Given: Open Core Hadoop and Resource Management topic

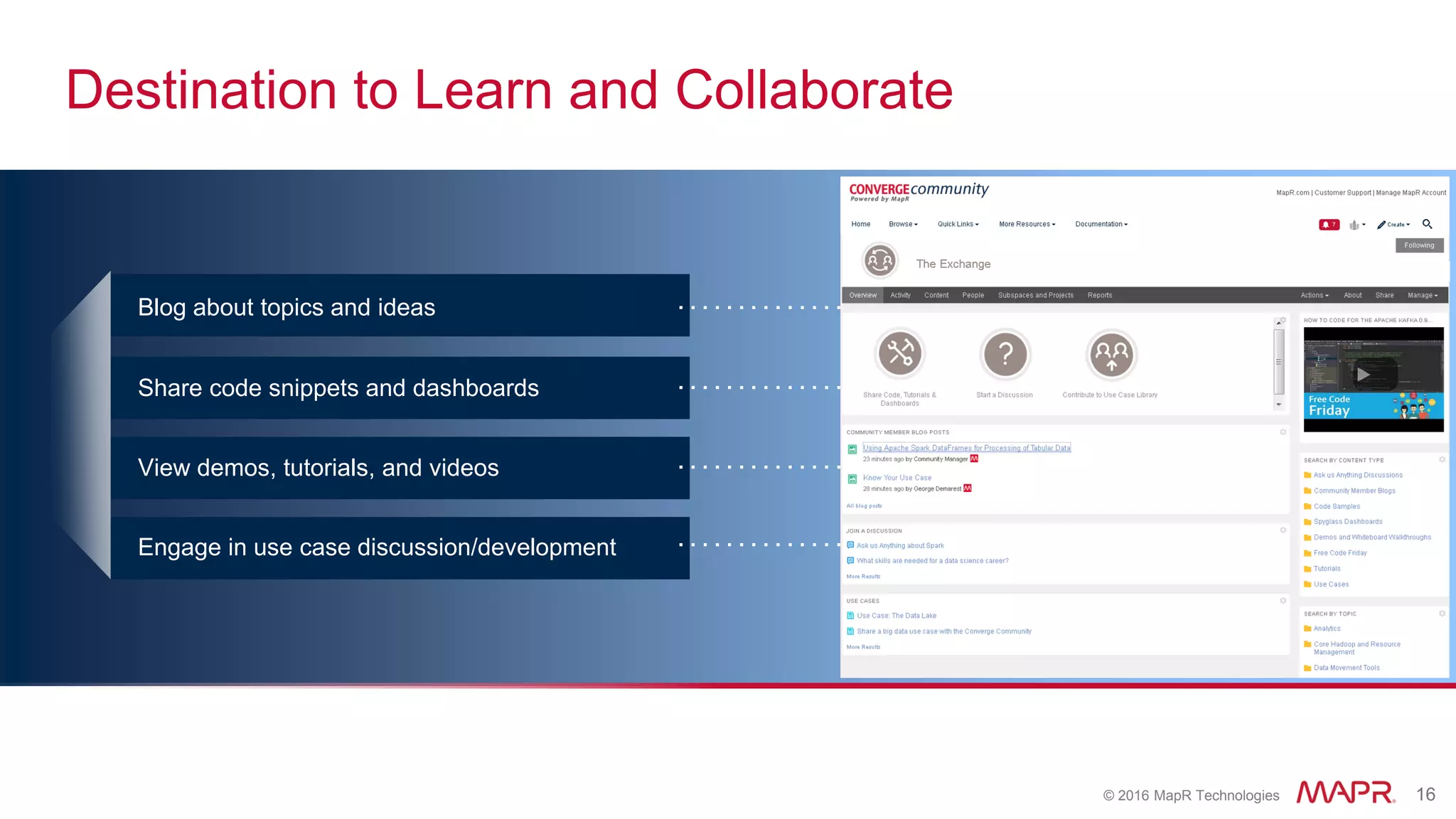Looking at the screenshot, I should pyautogui.click(x=1356, y=648).
